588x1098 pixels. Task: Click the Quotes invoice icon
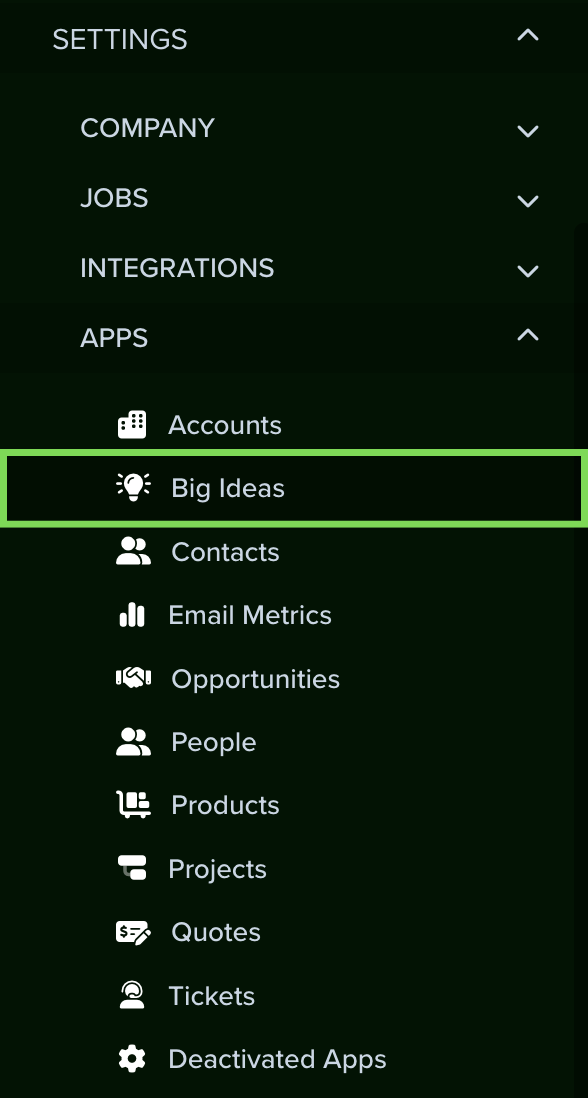[x=133, y=932]
